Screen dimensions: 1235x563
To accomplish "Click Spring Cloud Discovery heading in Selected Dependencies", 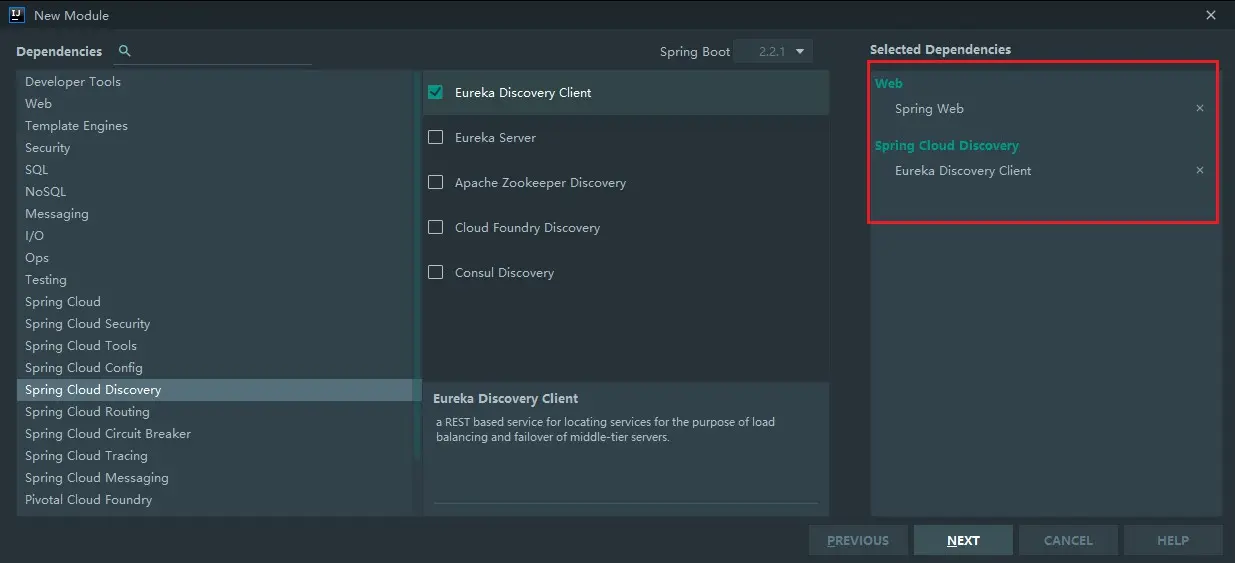I will click(x=947, y=145).
